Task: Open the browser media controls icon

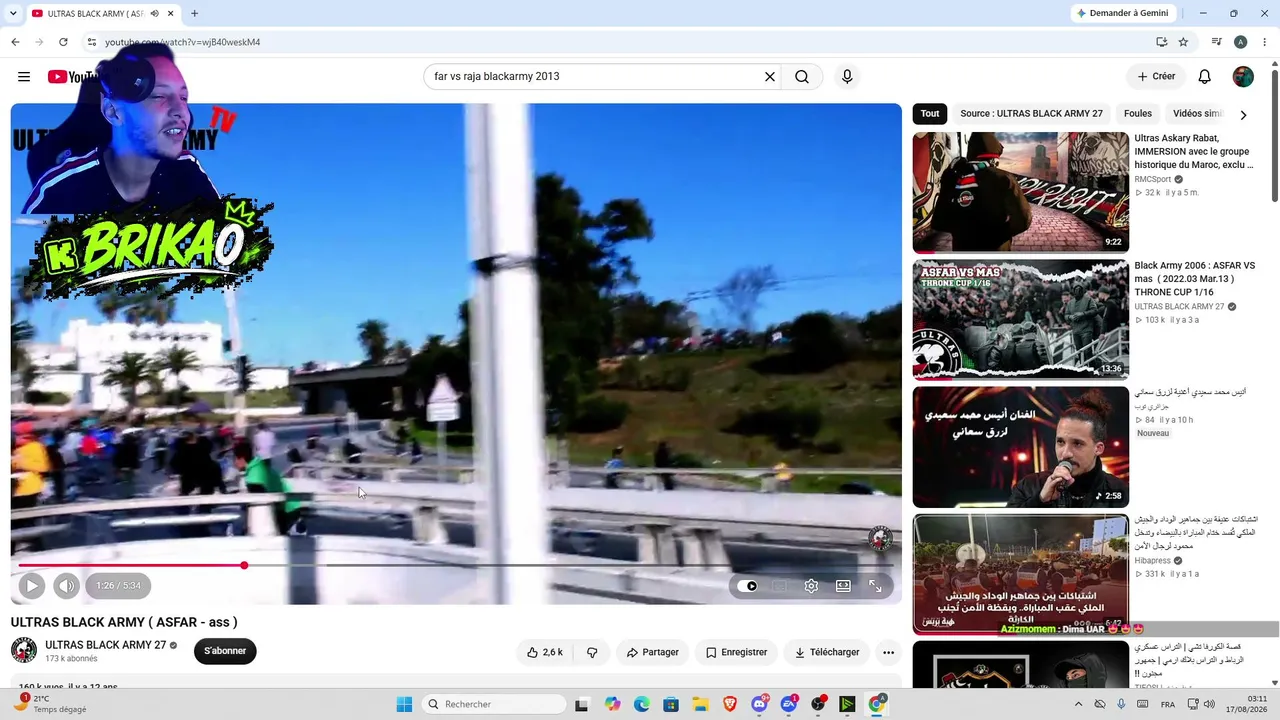Action: [1216, 42]
